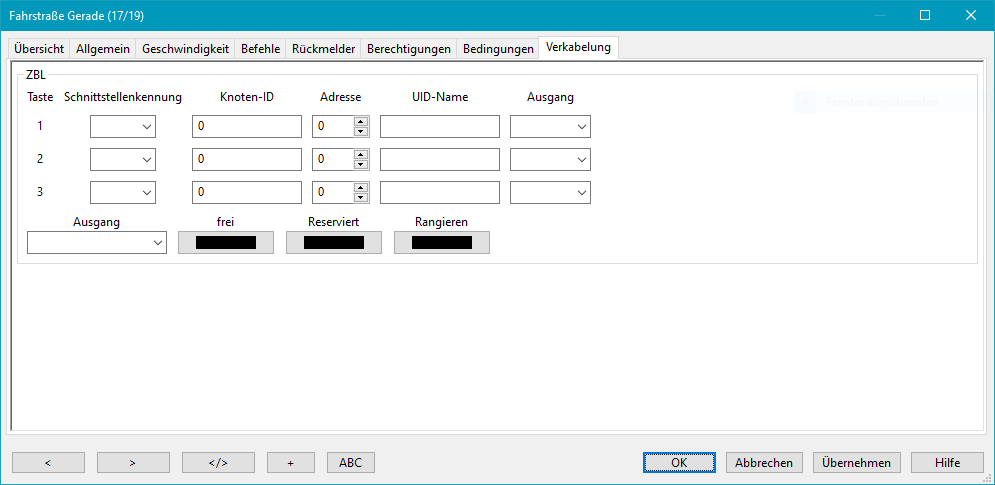Open the Geschwindigkeit tab

pyautogui.click(x=185, y=48)
